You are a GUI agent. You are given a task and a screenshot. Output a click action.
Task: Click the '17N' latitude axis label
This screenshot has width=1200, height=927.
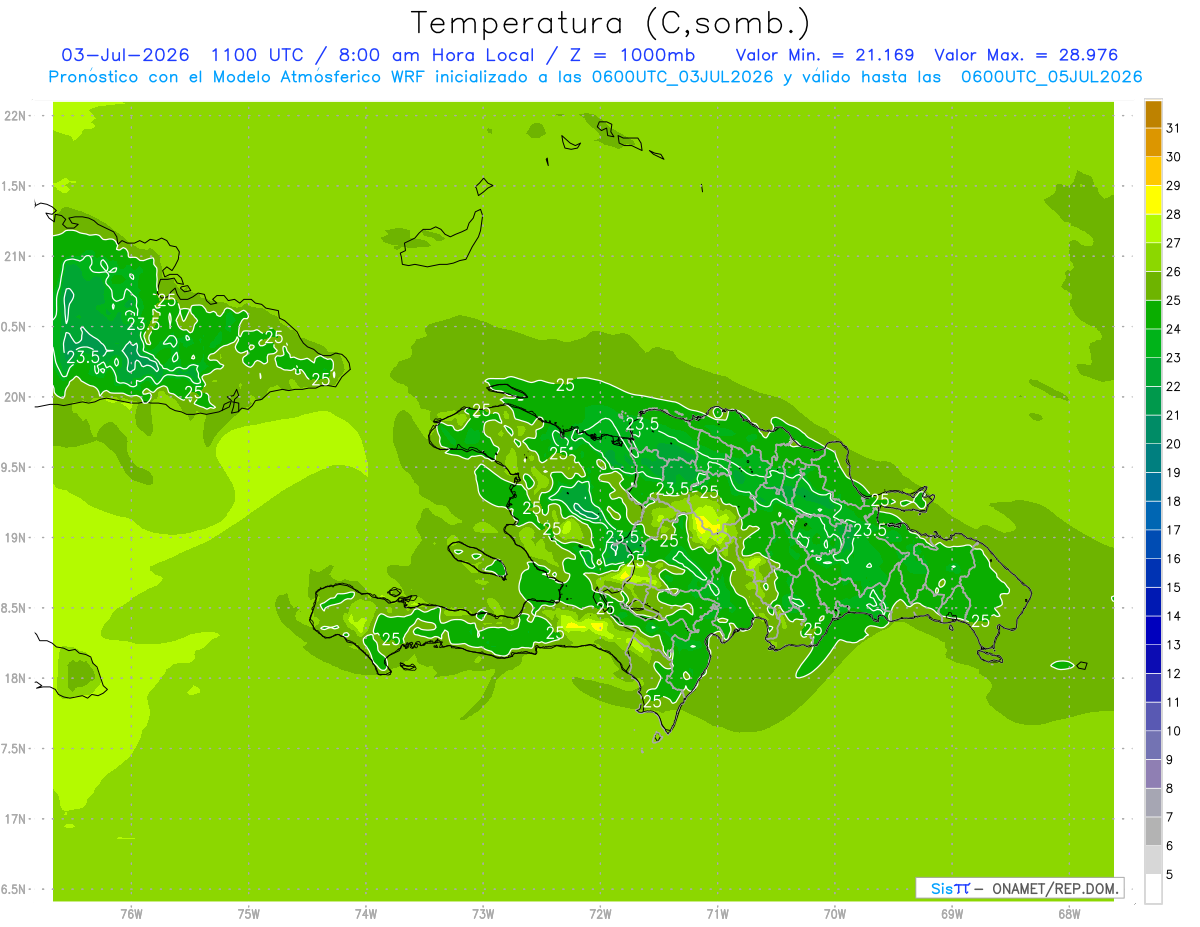(17, 819)
